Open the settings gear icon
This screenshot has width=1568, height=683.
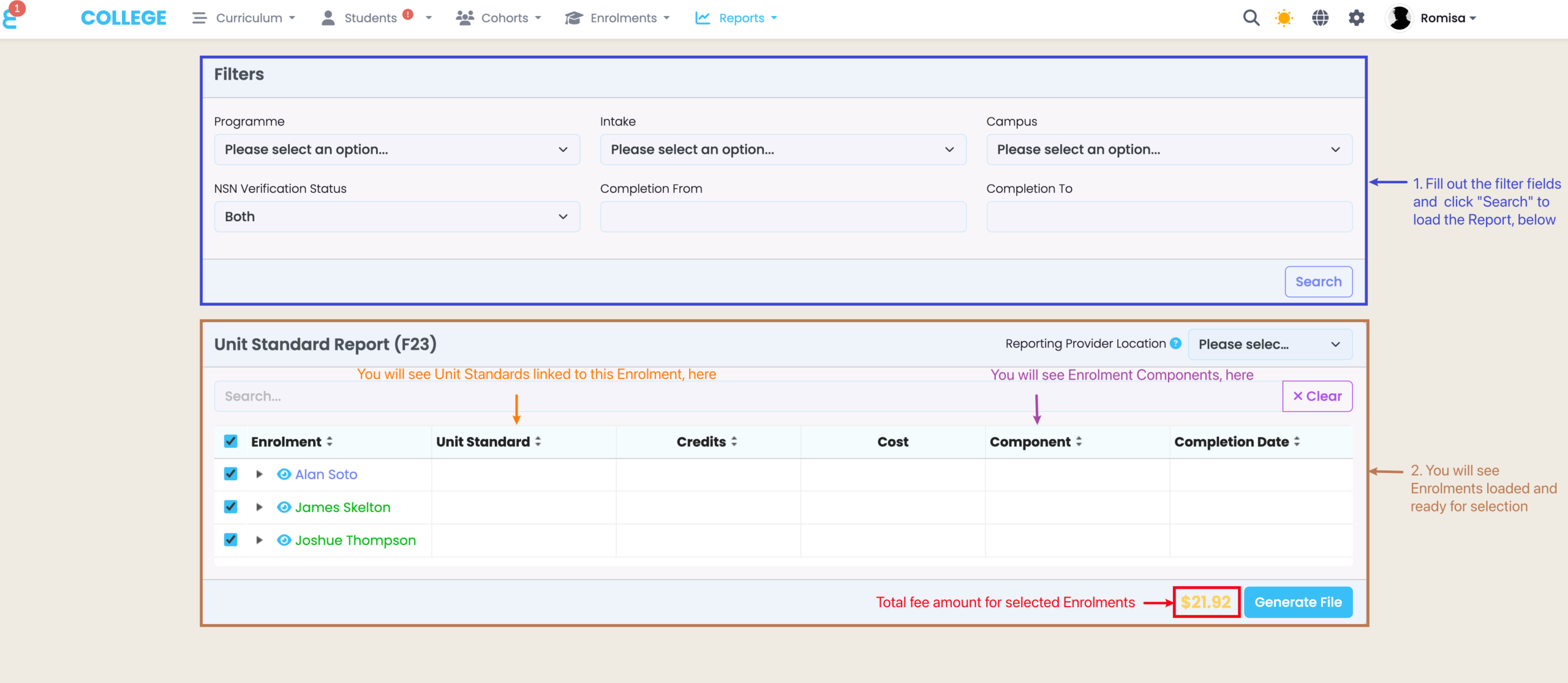pyautogui.click(x=1356, y=18)
